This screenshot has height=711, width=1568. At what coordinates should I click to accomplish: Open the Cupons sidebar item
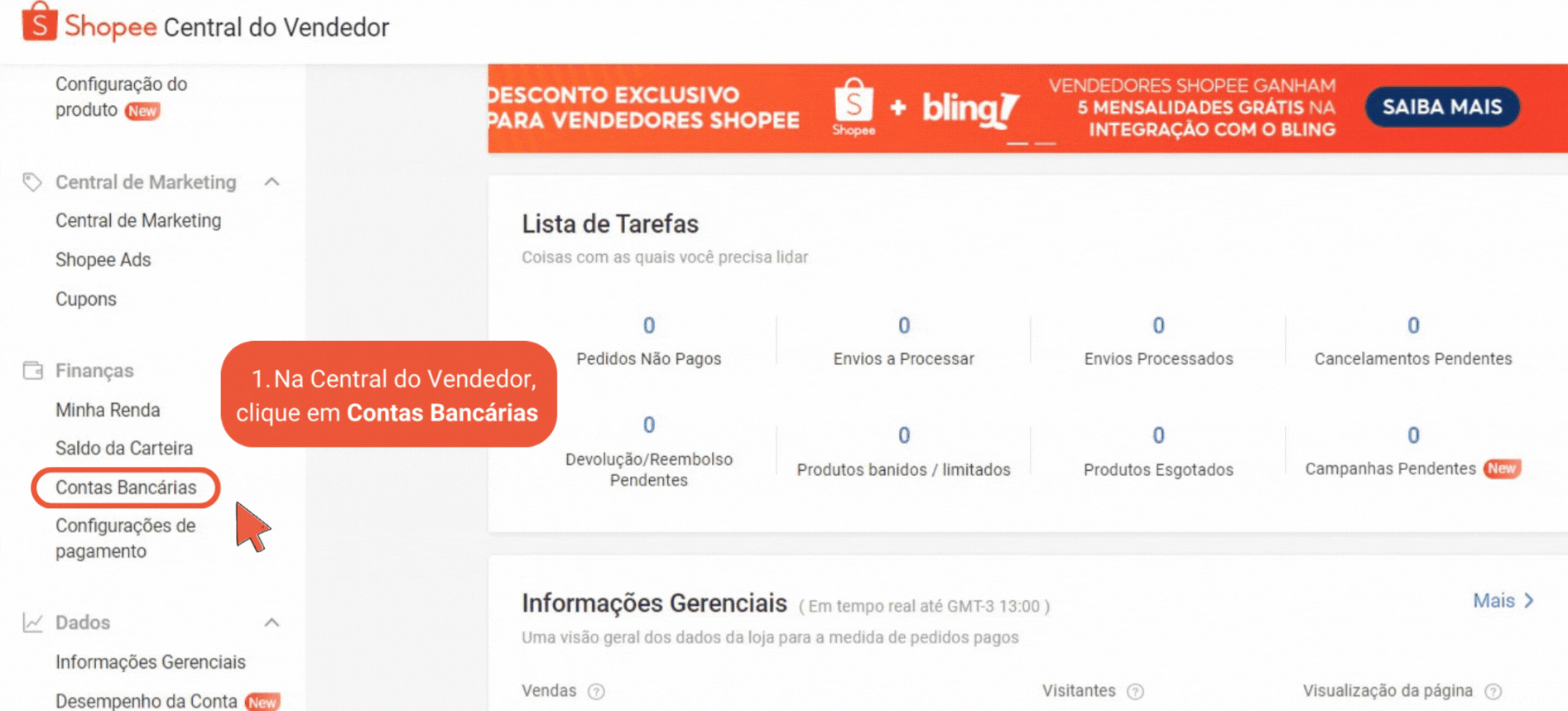point(86,300)
